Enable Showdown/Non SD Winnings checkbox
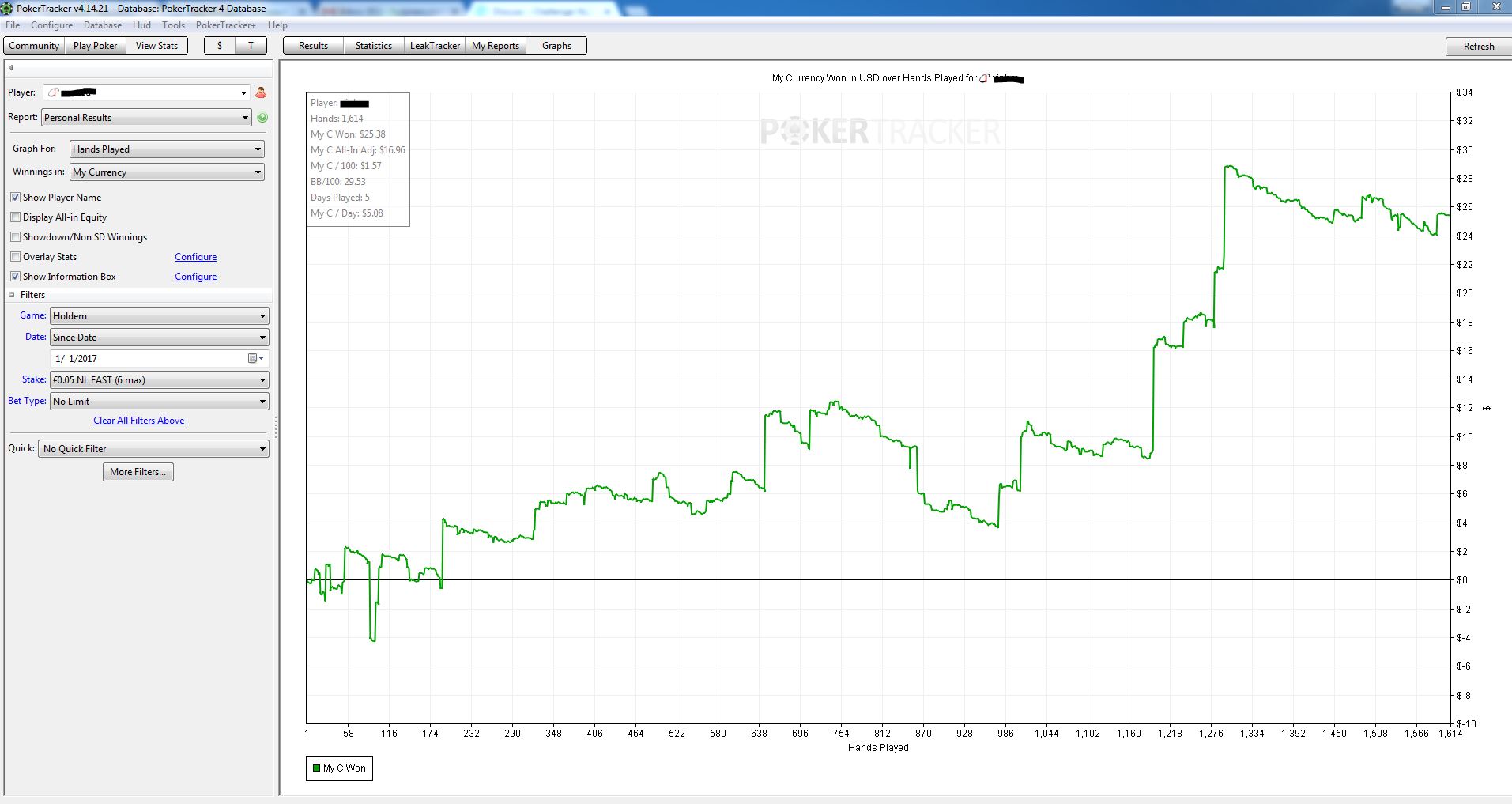1512x804 pixels. [15, 237]
